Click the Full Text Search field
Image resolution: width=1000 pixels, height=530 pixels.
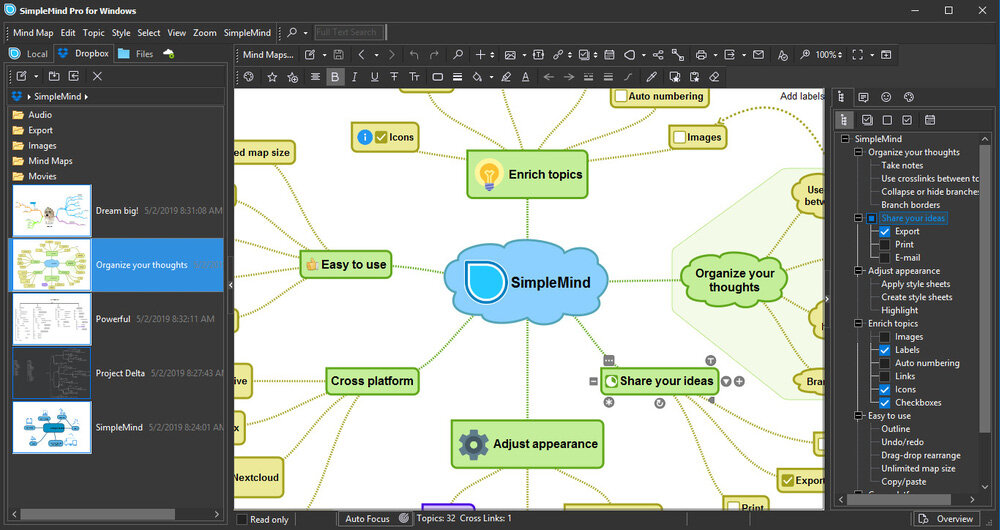pos(349,33)
